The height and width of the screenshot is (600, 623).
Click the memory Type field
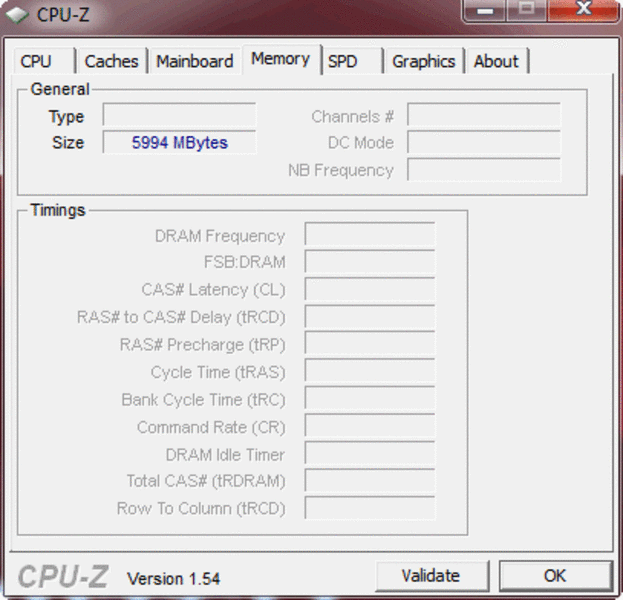(x=180, y=114)
